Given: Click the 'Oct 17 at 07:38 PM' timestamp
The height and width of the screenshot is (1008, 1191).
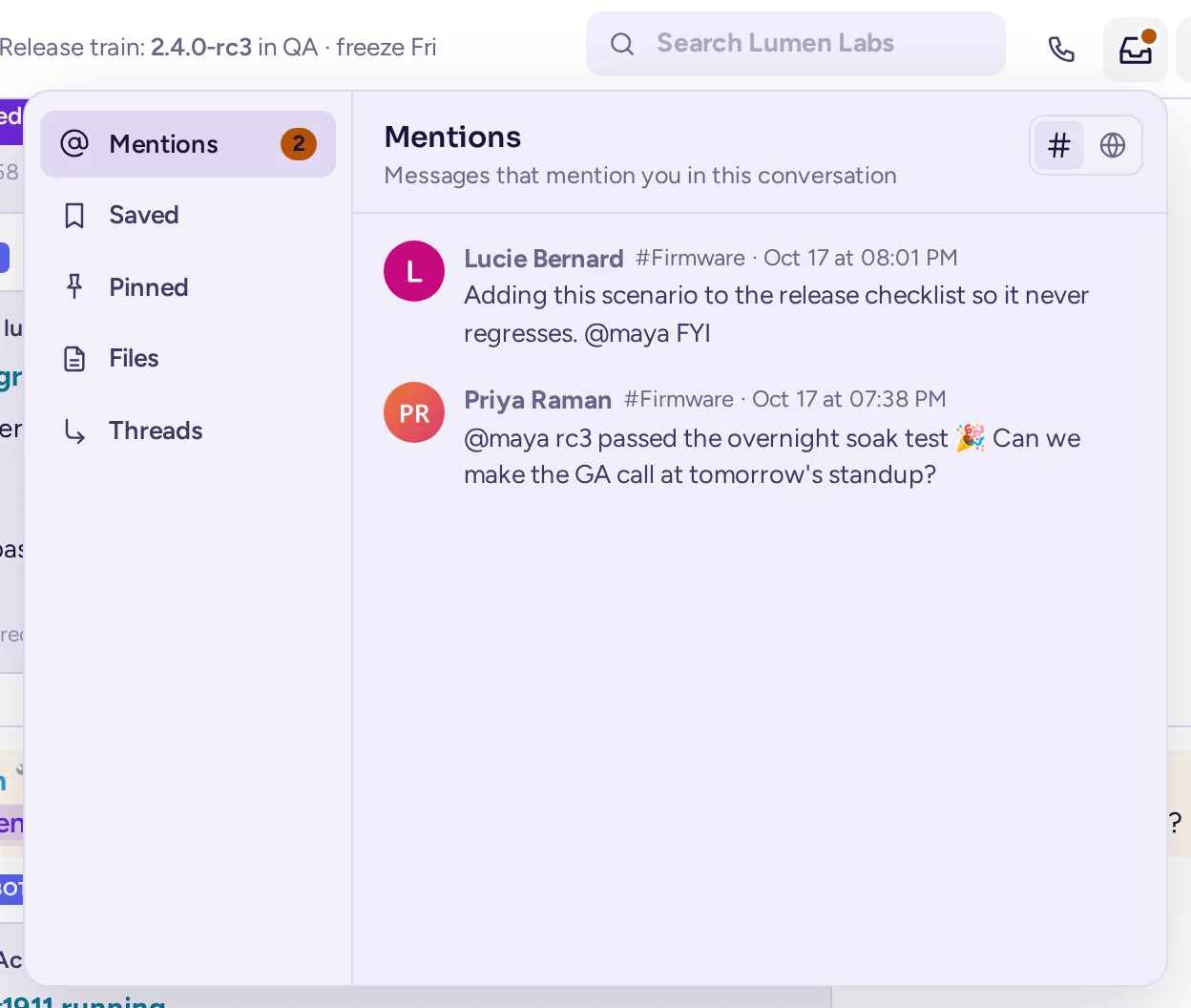Looking at the screenshot, I should 849,399.
